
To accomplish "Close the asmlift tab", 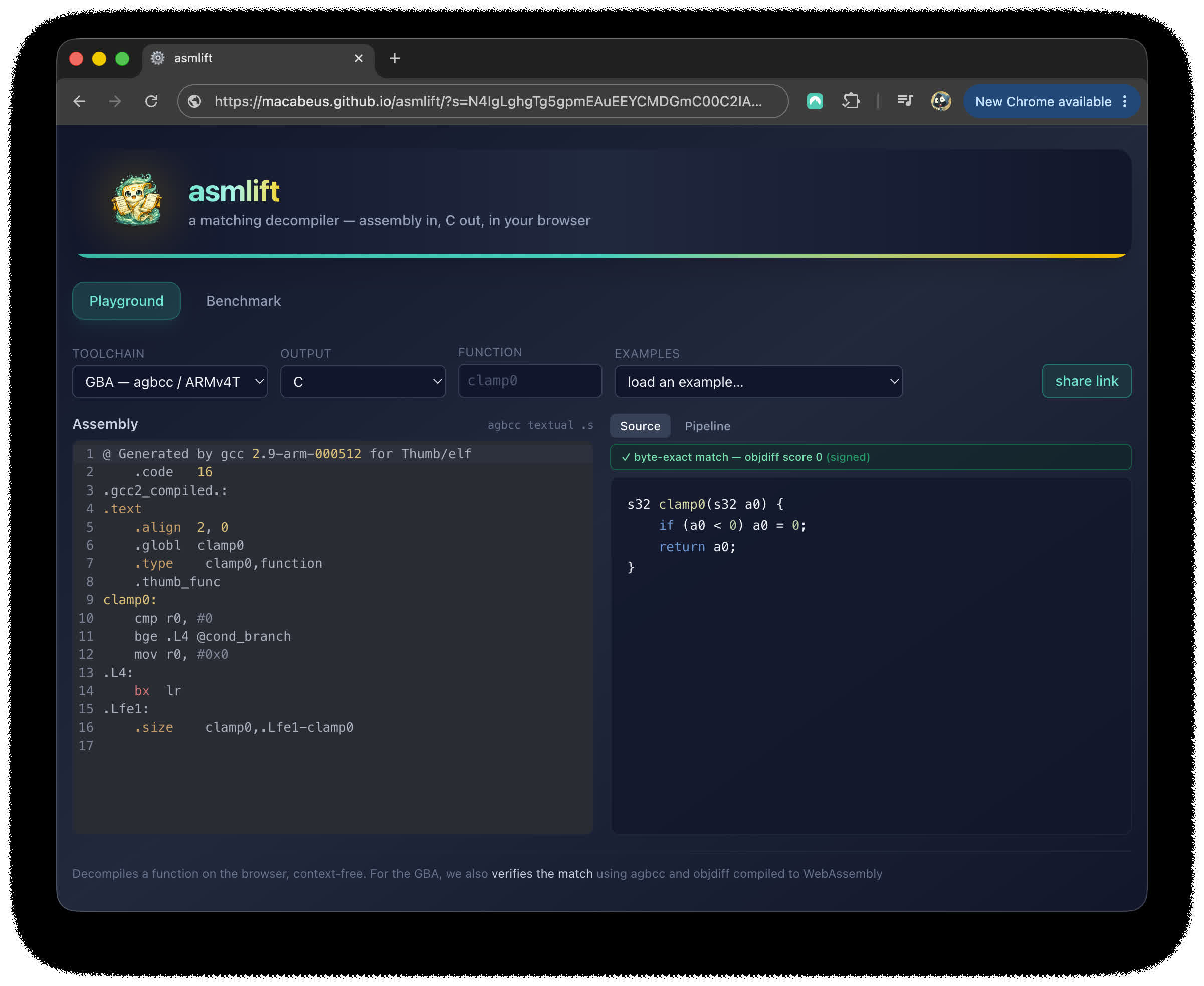I will (x=358, y=58).
